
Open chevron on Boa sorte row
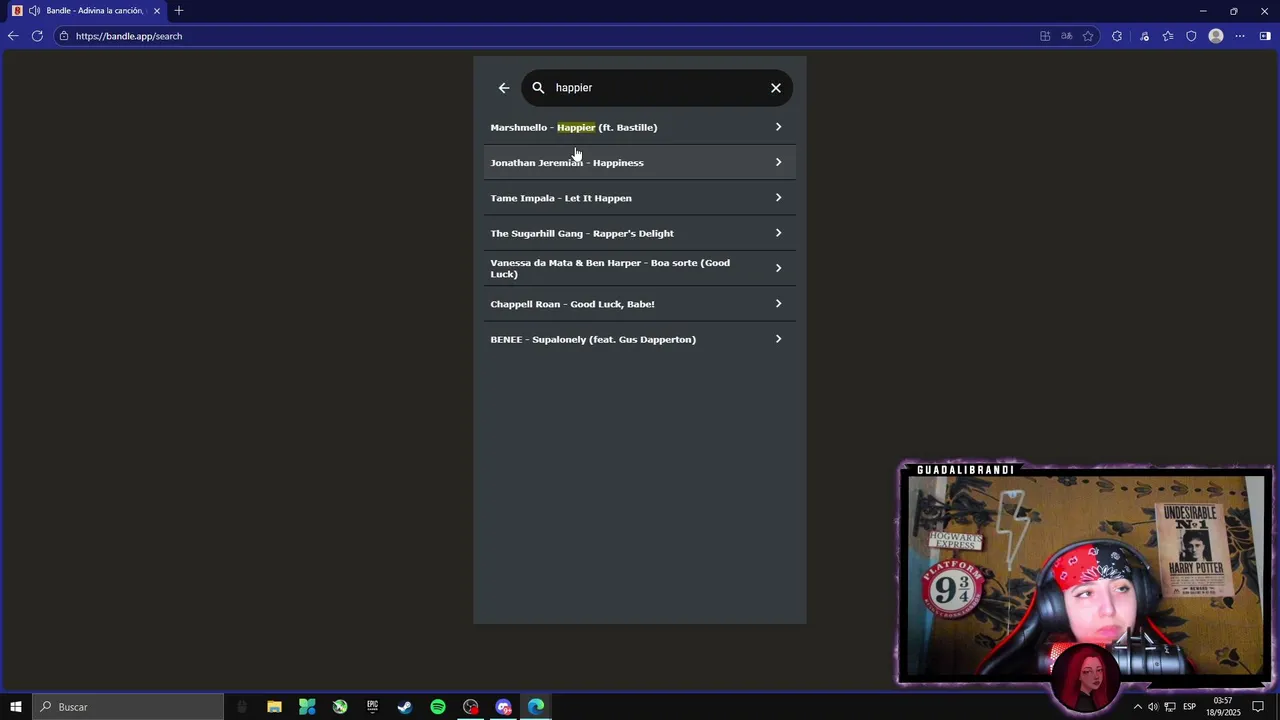pos(778,268)
